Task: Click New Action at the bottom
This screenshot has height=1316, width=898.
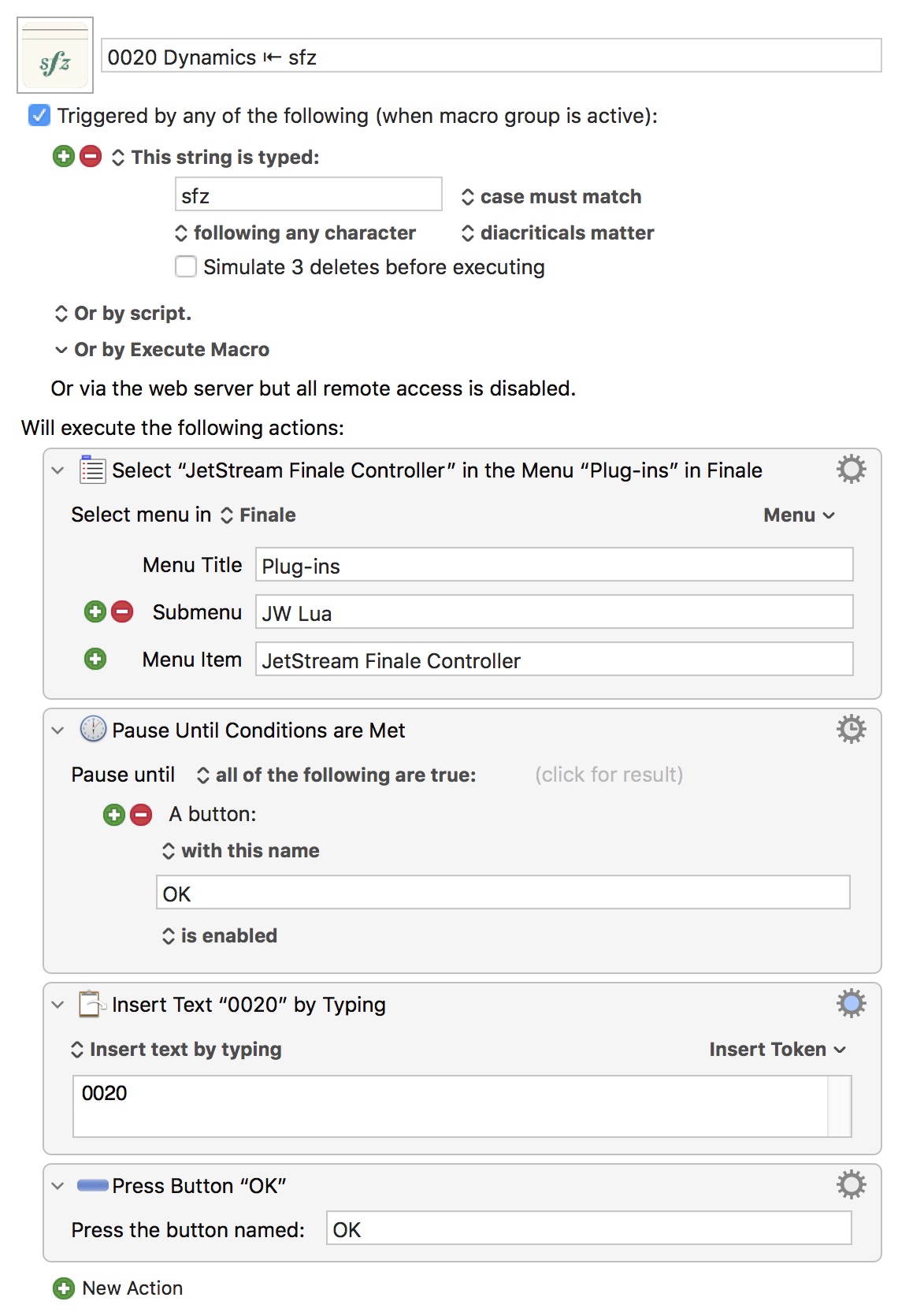Action: 118,1288
